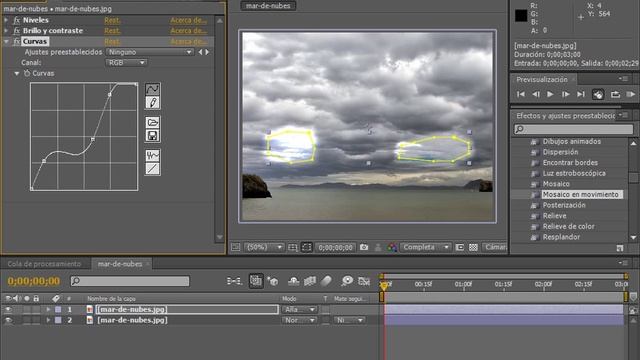Open the 50% magnification dropdown
Screen dimensions: 640x360
tap(264, 247)
